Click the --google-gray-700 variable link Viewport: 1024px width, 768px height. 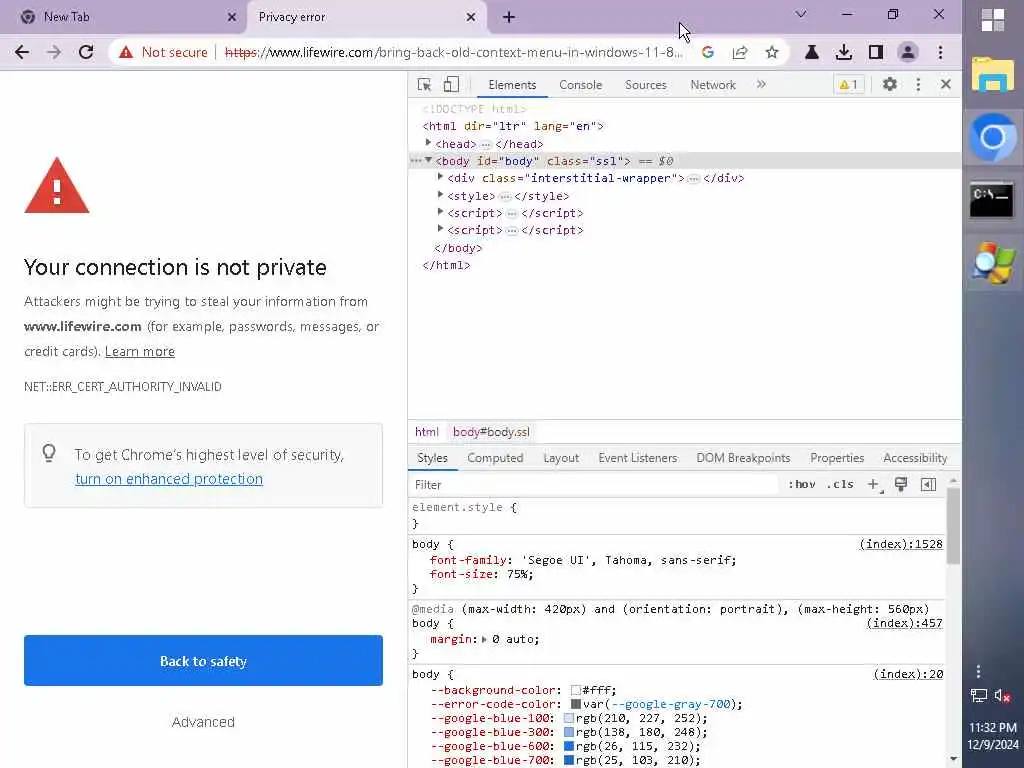click(671, 704)
